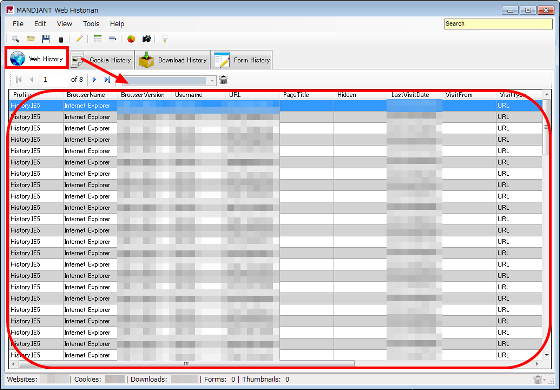
Task: Click the blue arrow toolbar icon
Action: click(112, 39)
